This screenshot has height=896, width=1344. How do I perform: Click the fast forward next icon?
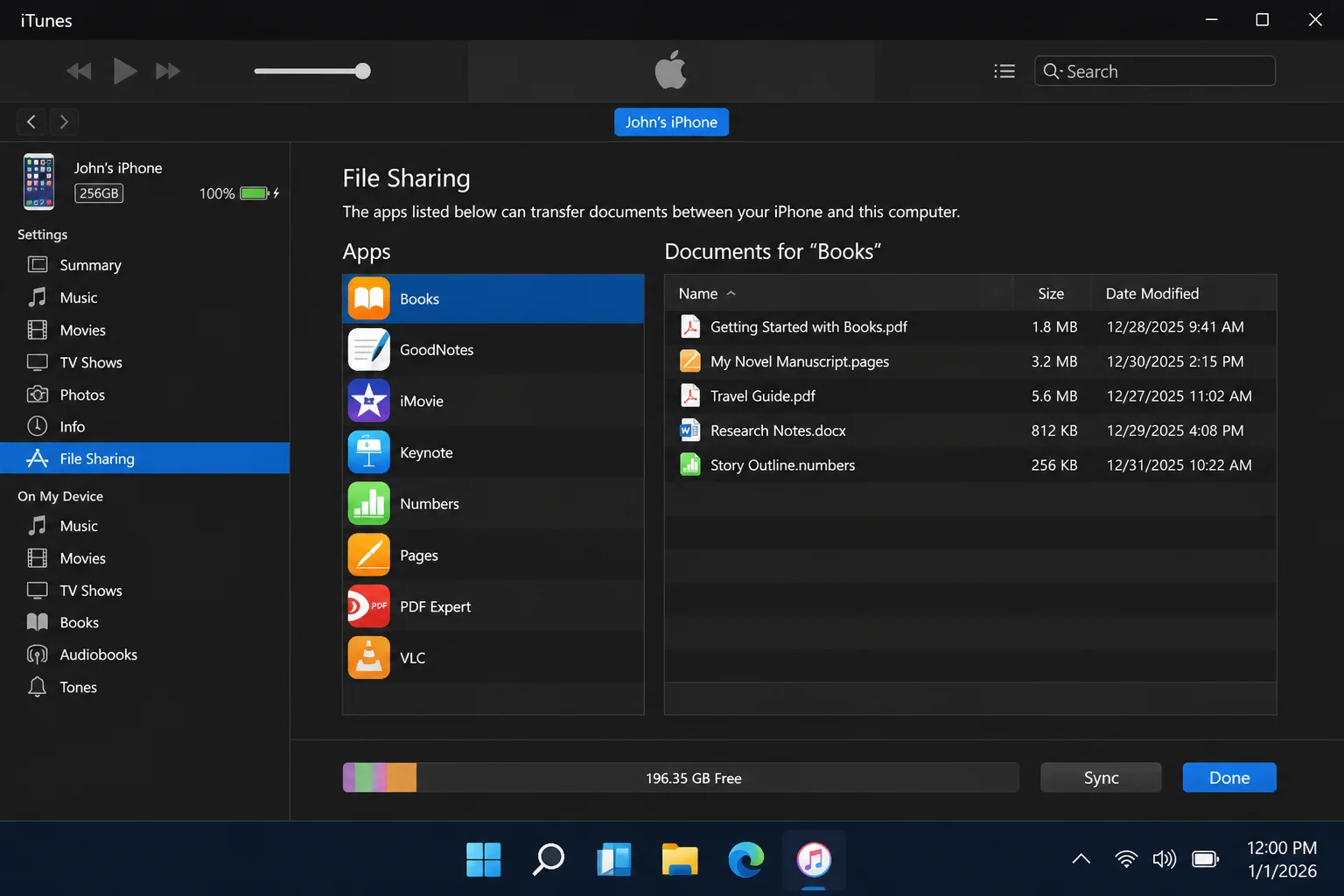pyautogui.click(x=168, y=71)
